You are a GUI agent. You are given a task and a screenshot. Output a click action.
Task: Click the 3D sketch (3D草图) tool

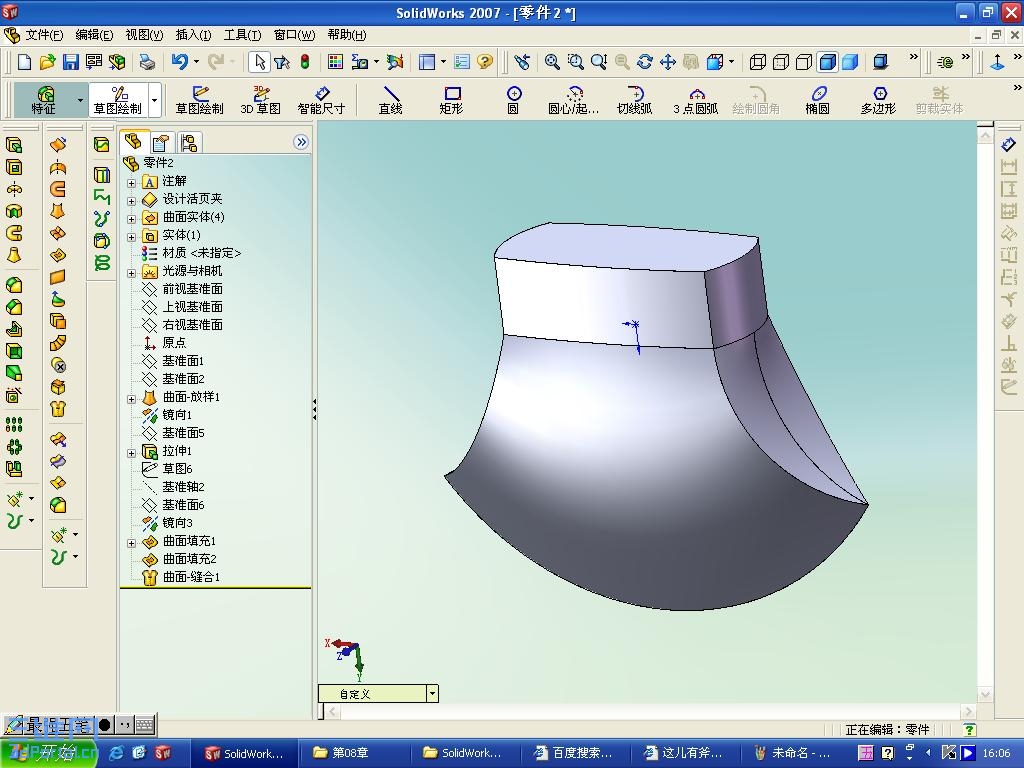261,100
